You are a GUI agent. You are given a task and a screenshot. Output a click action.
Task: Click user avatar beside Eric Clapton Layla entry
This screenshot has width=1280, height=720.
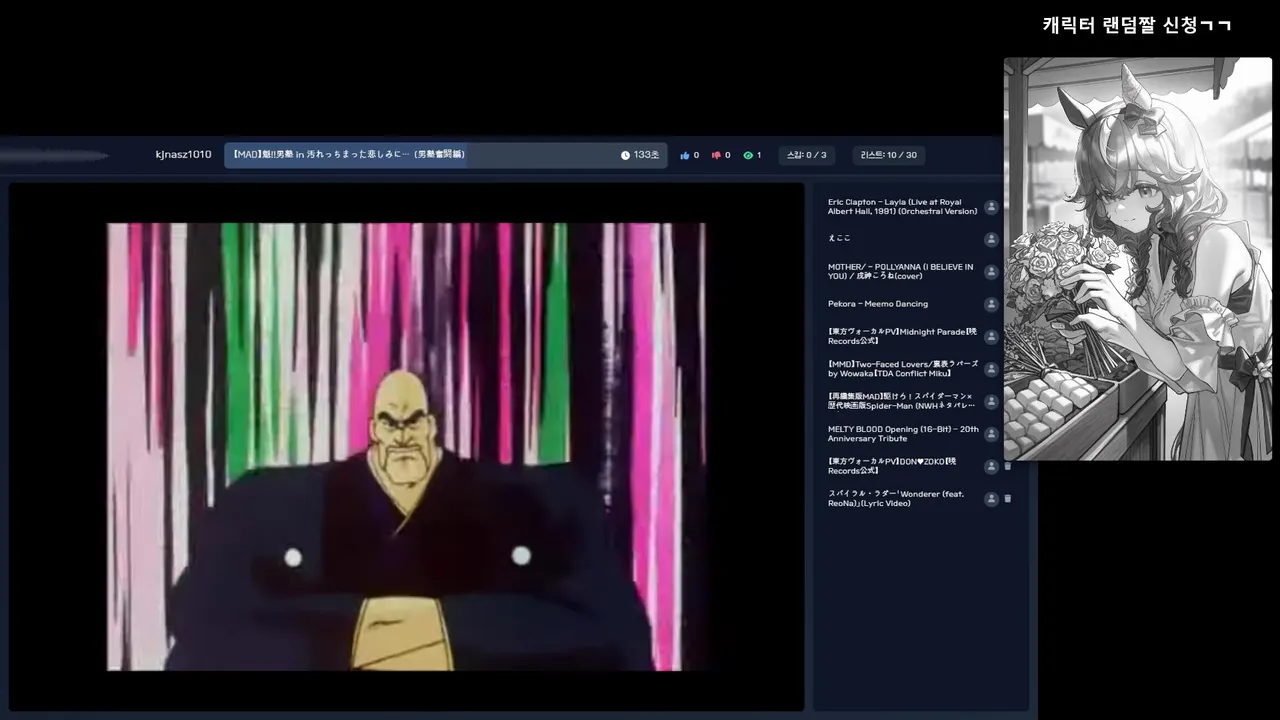991,207
